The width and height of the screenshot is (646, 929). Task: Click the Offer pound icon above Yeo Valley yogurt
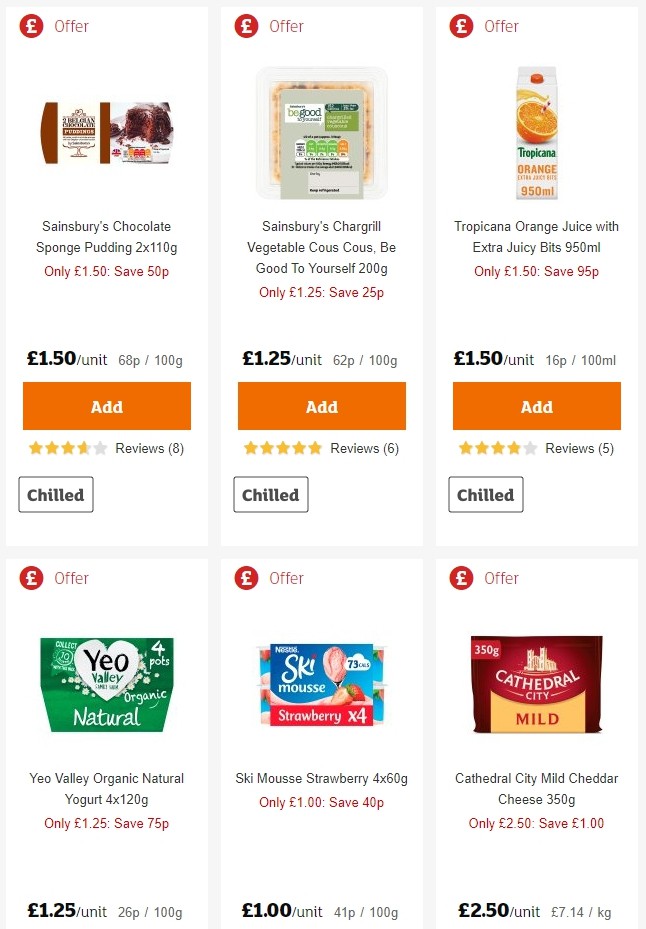(31, 578)
